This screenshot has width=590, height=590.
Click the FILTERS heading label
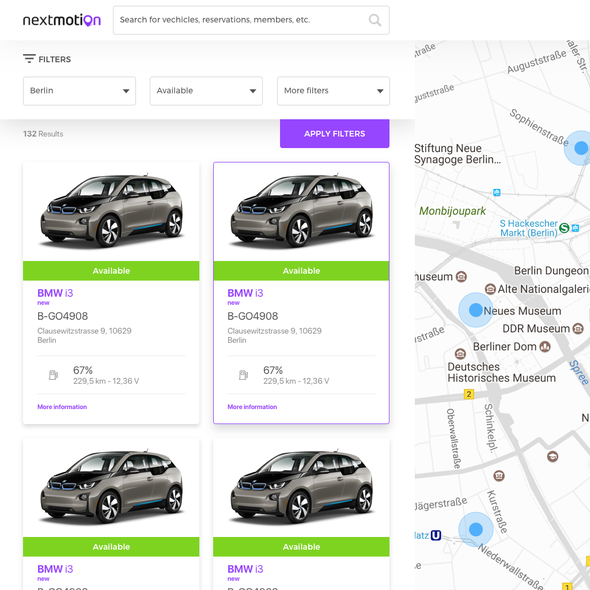(x=55, y=59)
